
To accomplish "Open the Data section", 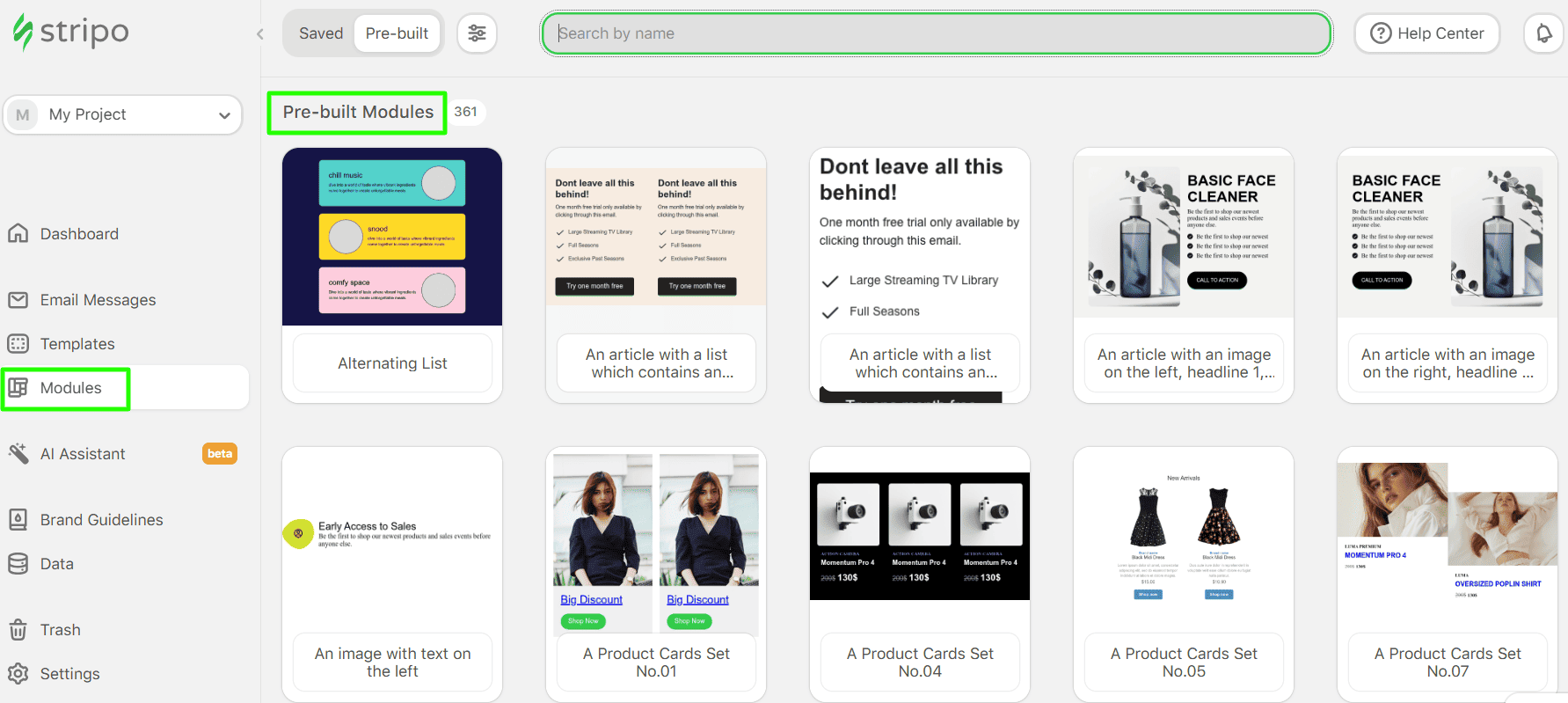I will [x=57, y=564].
